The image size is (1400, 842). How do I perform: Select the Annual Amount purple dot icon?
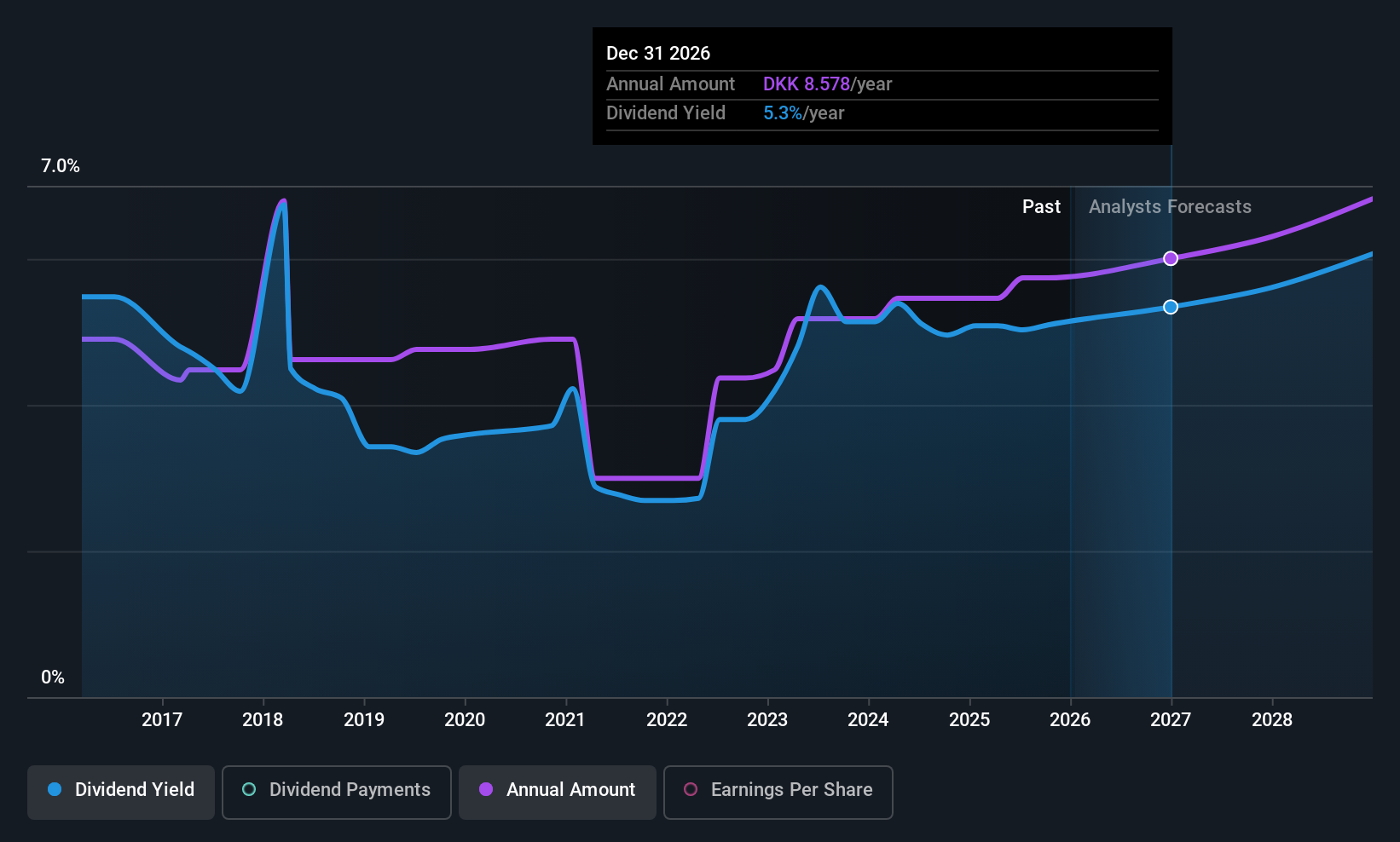tap(486, 790)
